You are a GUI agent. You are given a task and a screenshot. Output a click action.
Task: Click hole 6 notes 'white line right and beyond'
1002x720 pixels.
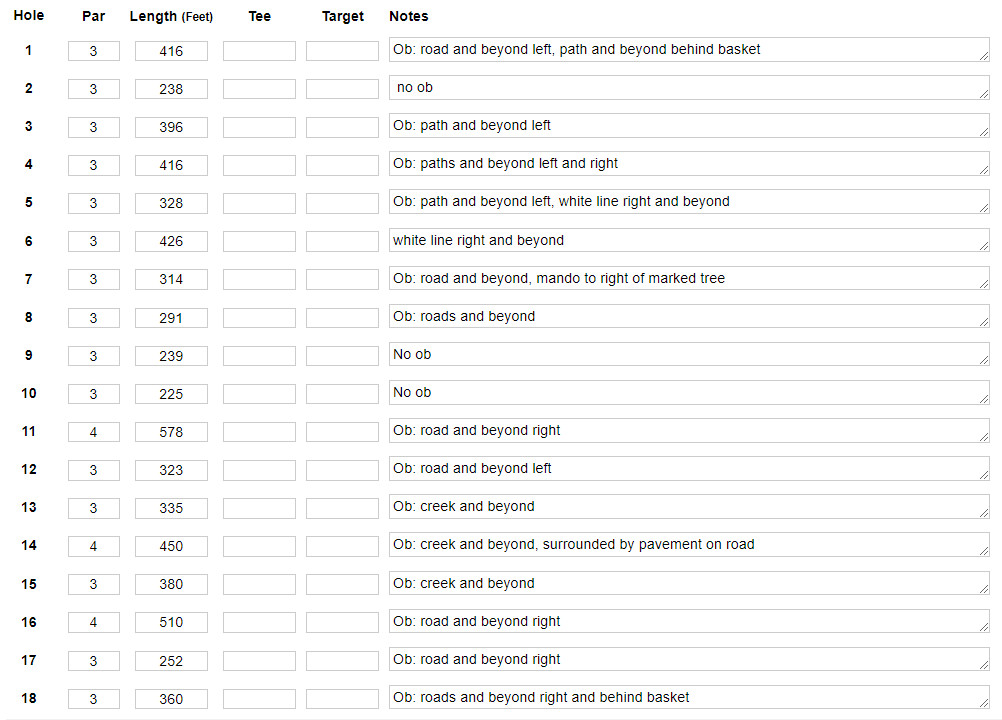click(x=688, y=240)
